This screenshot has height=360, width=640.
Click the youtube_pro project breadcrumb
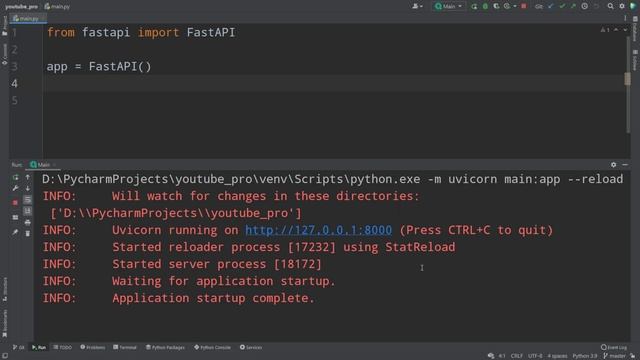click(21, 7)
